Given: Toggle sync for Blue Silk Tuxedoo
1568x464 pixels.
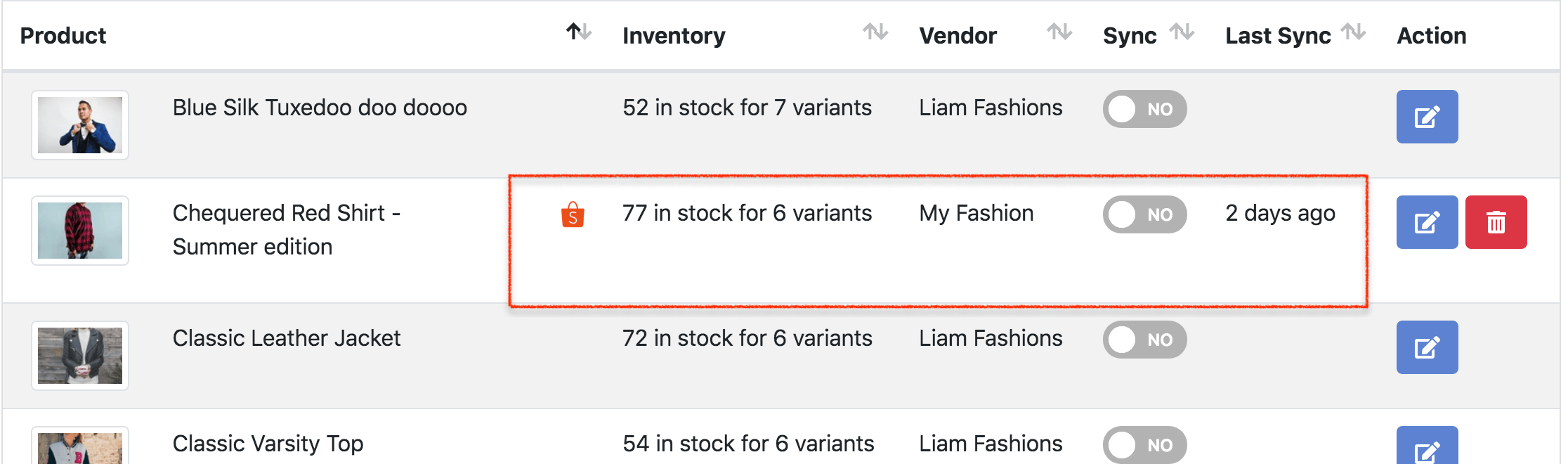Looking at the screenshot, I should (x=1144, y=109).
